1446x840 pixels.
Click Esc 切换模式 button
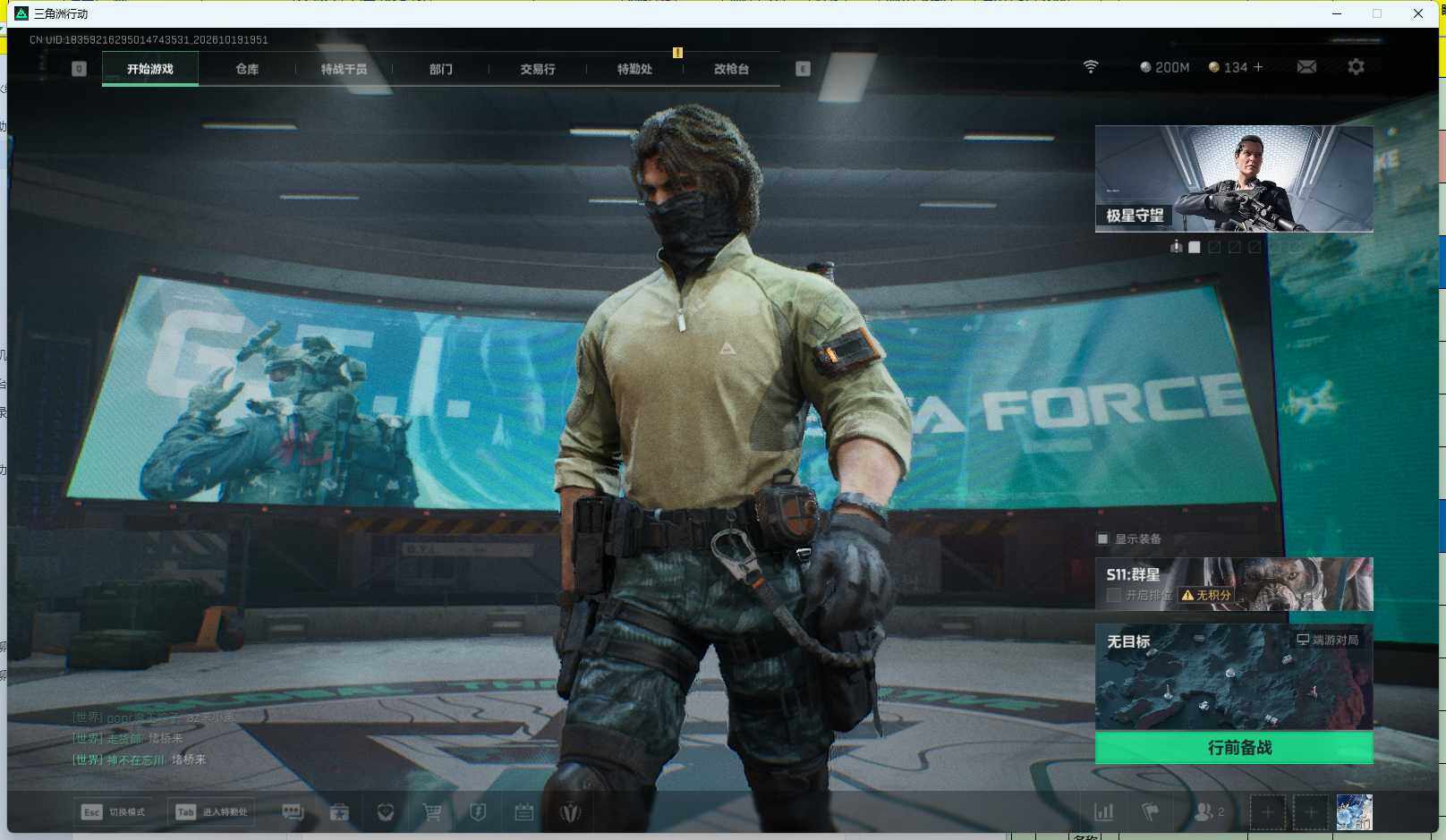pos(113,812)
